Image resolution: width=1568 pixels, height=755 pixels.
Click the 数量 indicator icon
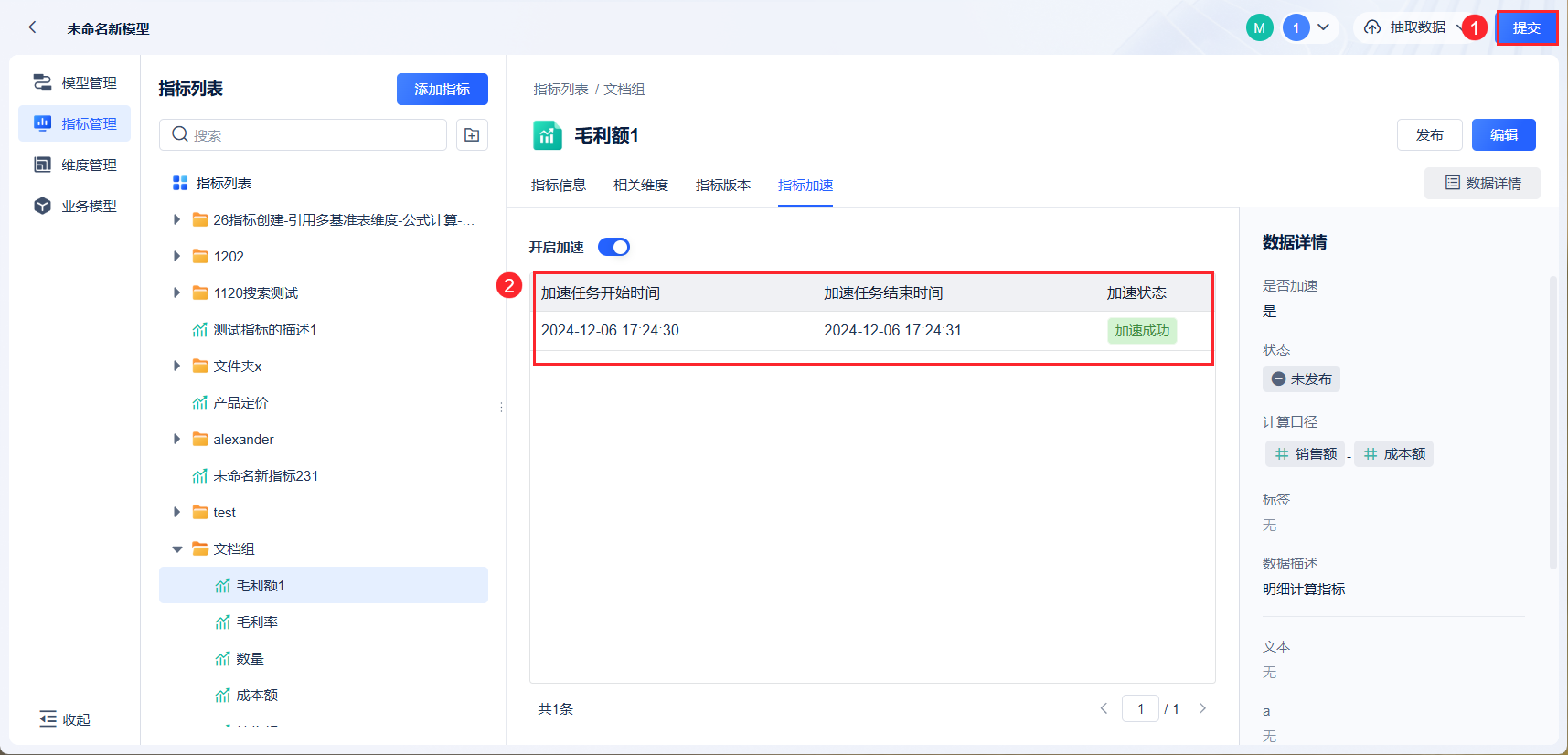coord(223,658)
